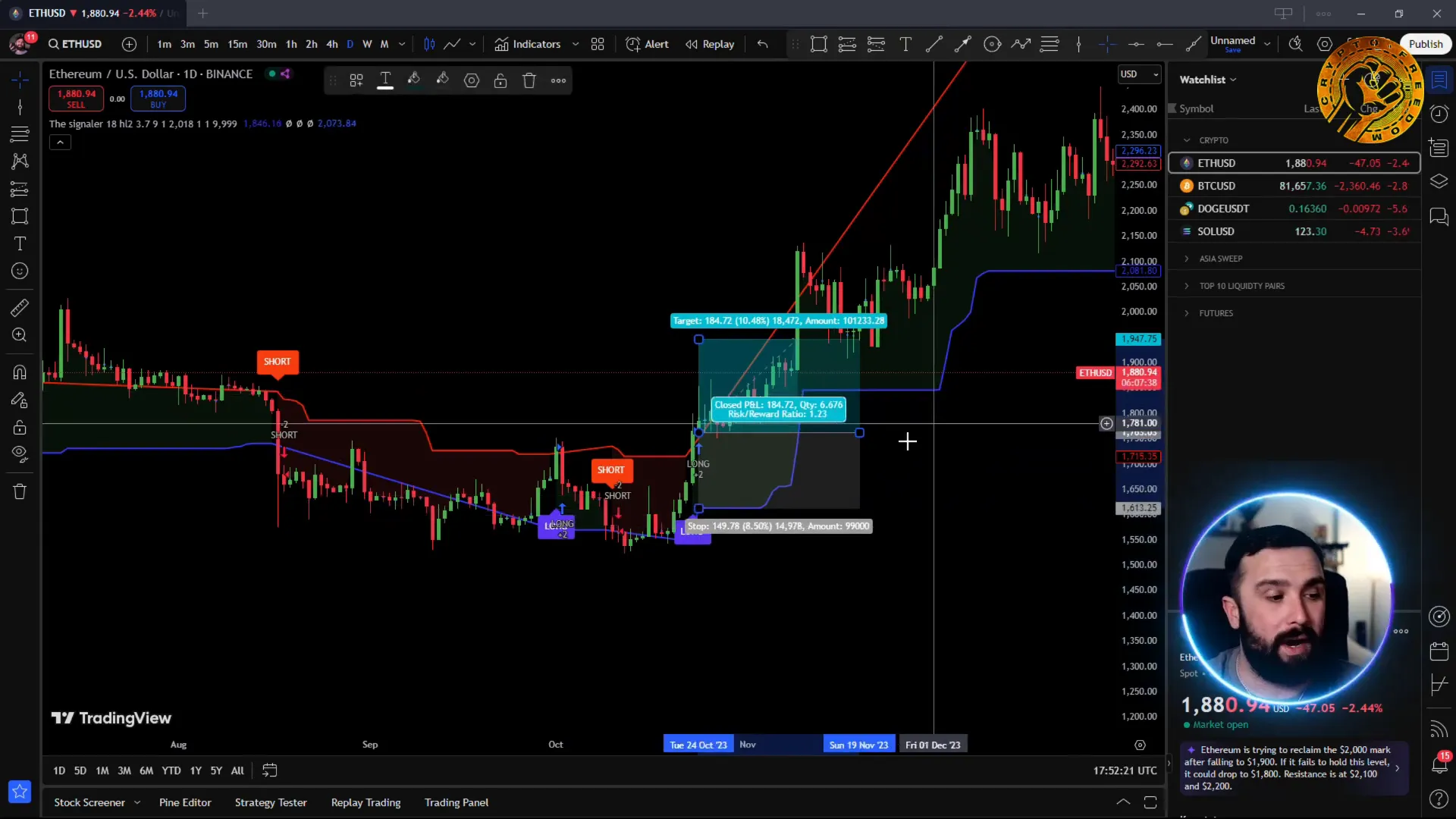The width and height of the screenshot is (1456, 819).
Task: Open indicator templates grid icon
Action: (598, 44)
